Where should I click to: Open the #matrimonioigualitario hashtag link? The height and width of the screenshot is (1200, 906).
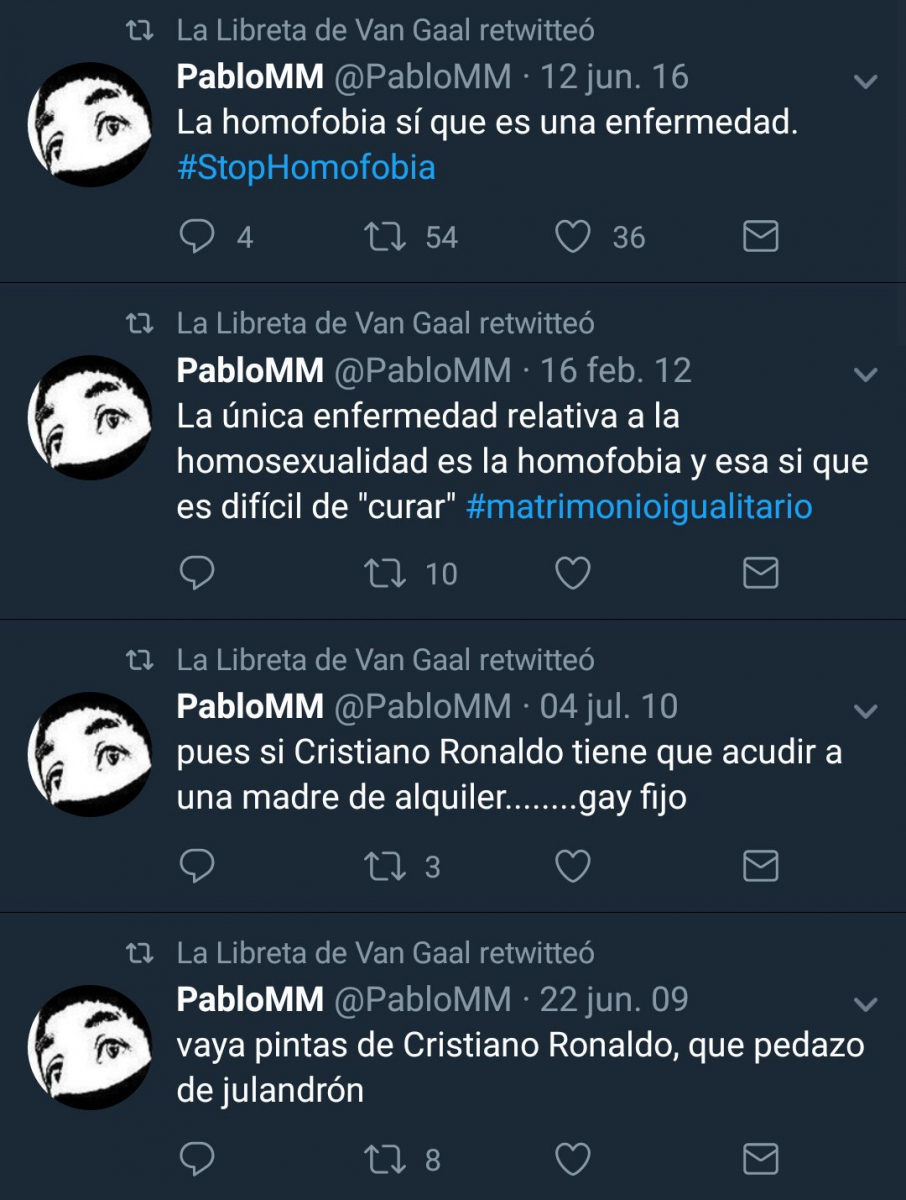pos(639,507)
